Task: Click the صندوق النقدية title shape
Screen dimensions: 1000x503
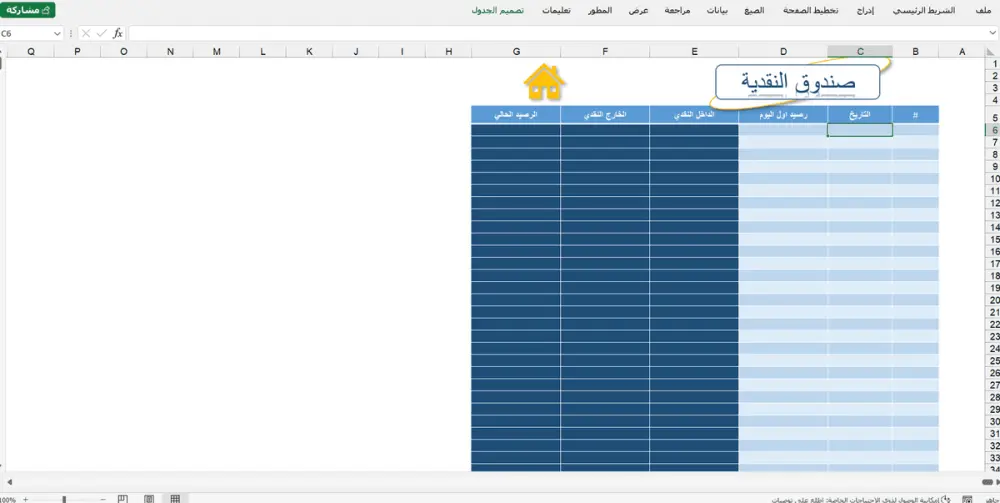Action: coord(797,82)
